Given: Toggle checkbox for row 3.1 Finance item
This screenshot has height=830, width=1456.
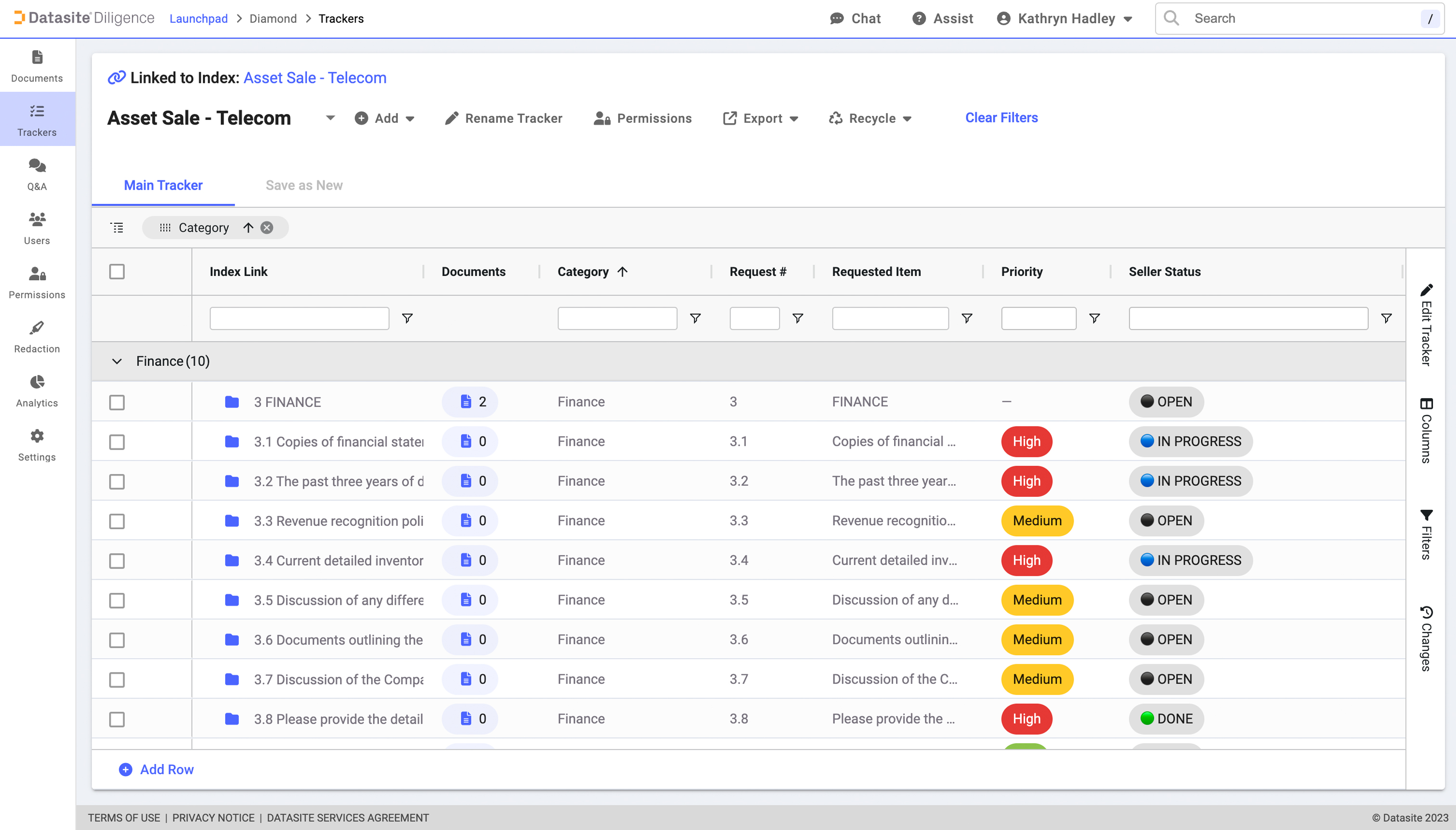Looking at the screenshot, I should pos(118,441).
